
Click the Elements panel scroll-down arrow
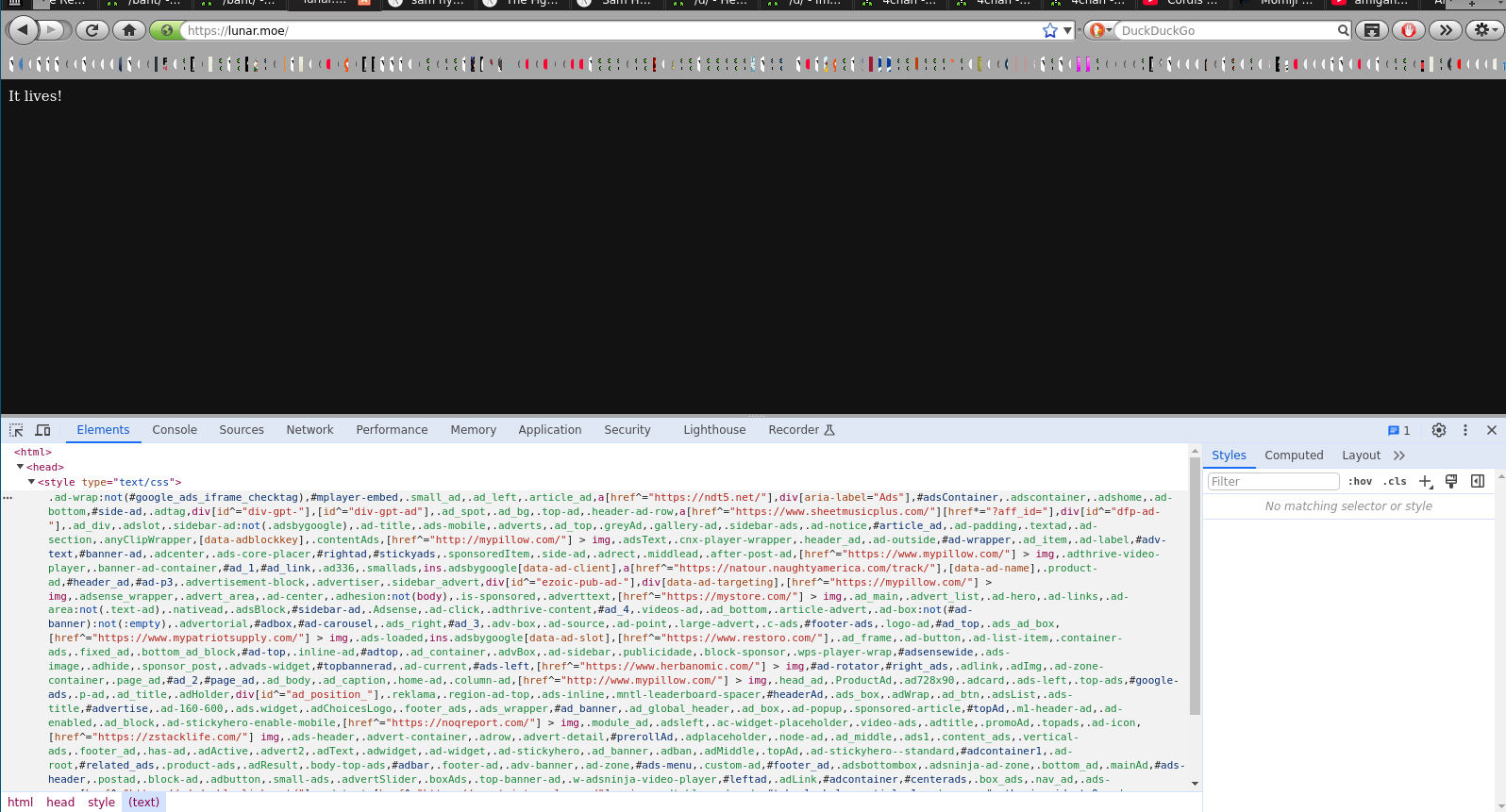pyautogui.click(x=1195, y=784)
